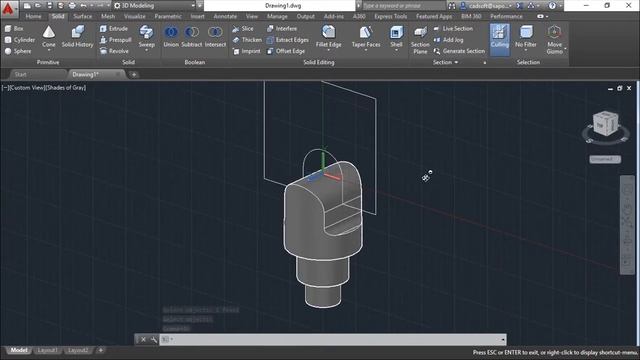Image resolution: width=640 pixels, height=360 pixels.
Task: Add a new layout tab
Action: 100,350
